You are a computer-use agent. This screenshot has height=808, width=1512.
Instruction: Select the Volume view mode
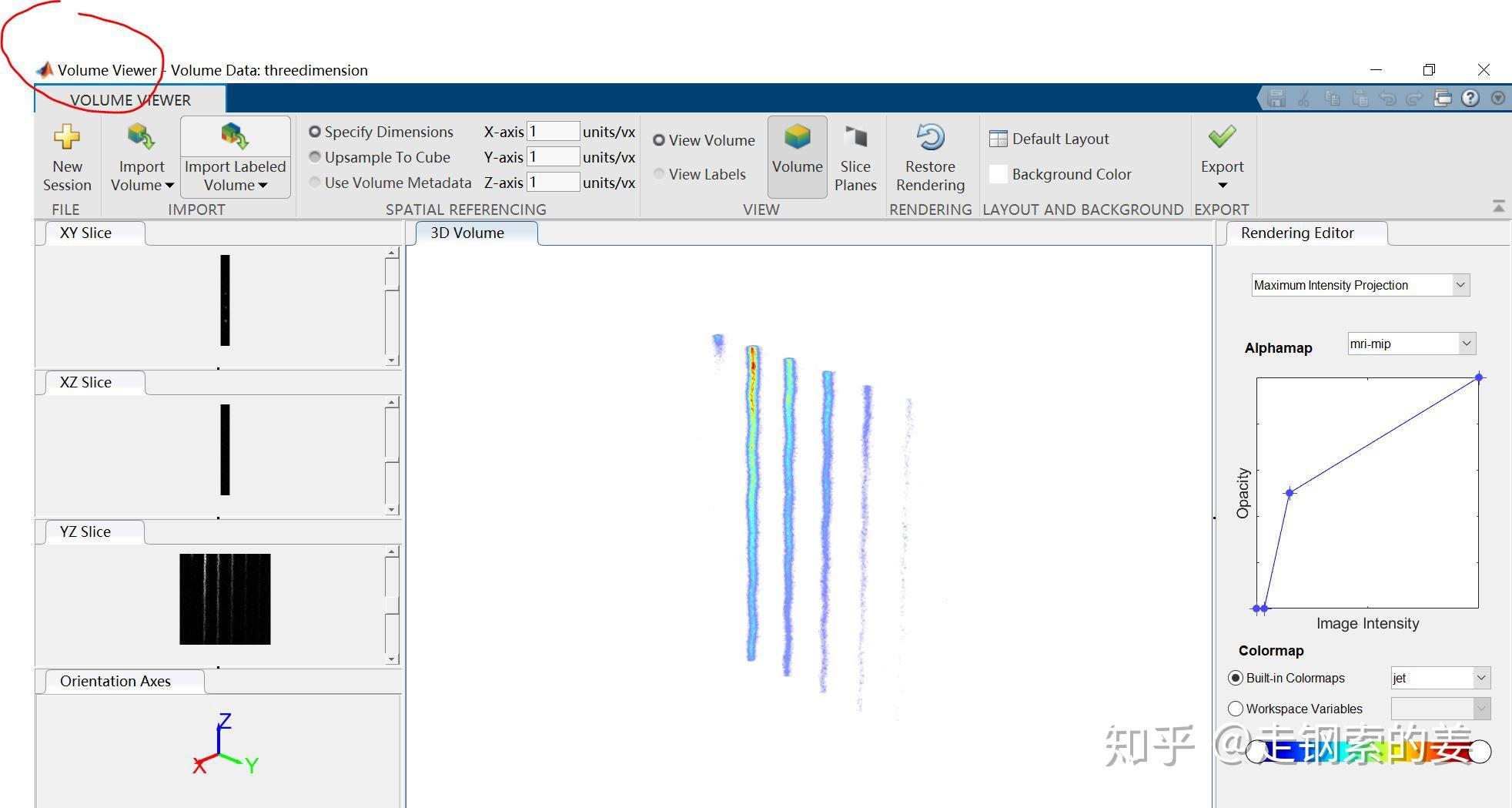point(797,156)
